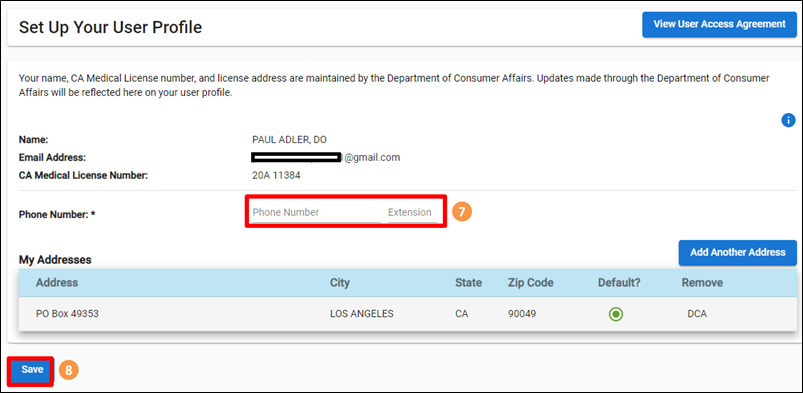The image size is (803, 393).
Task: Click the CA Medical License Number label
Action: (x=83, y=176)
